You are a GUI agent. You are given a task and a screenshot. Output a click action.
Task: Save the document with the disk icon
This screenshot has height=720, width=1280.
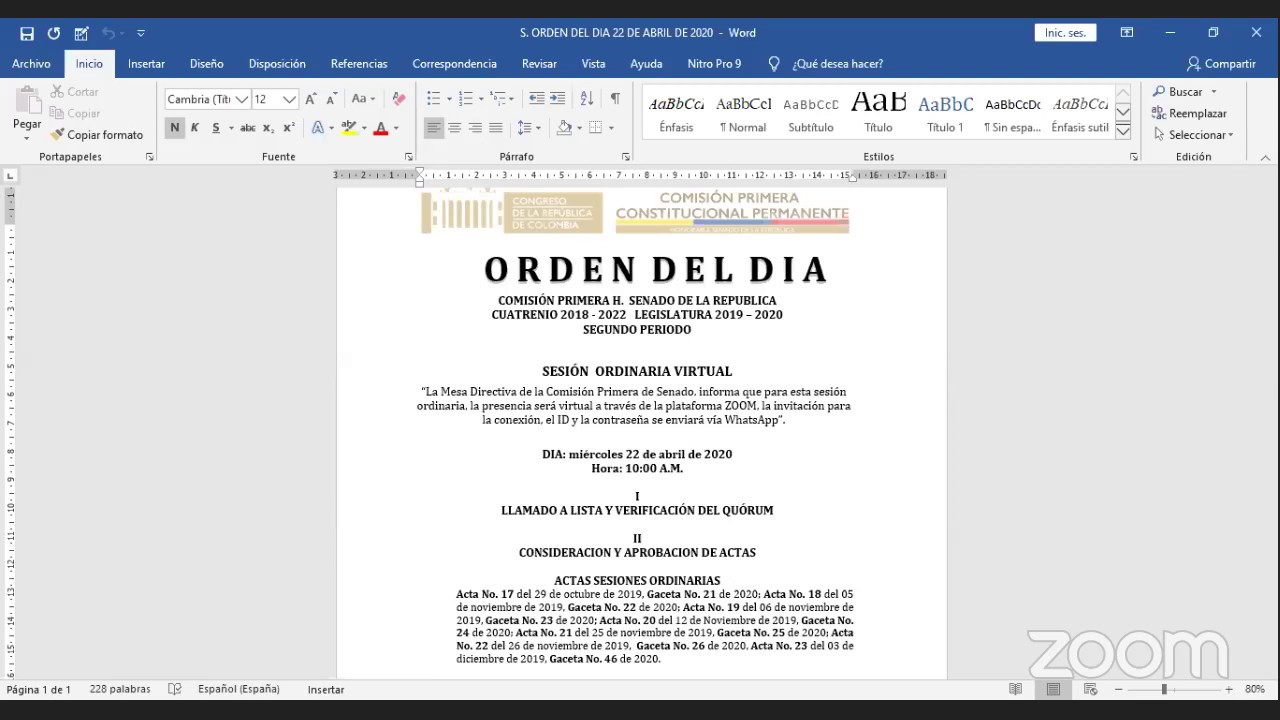pyautogui.click(x=27, y=33)
